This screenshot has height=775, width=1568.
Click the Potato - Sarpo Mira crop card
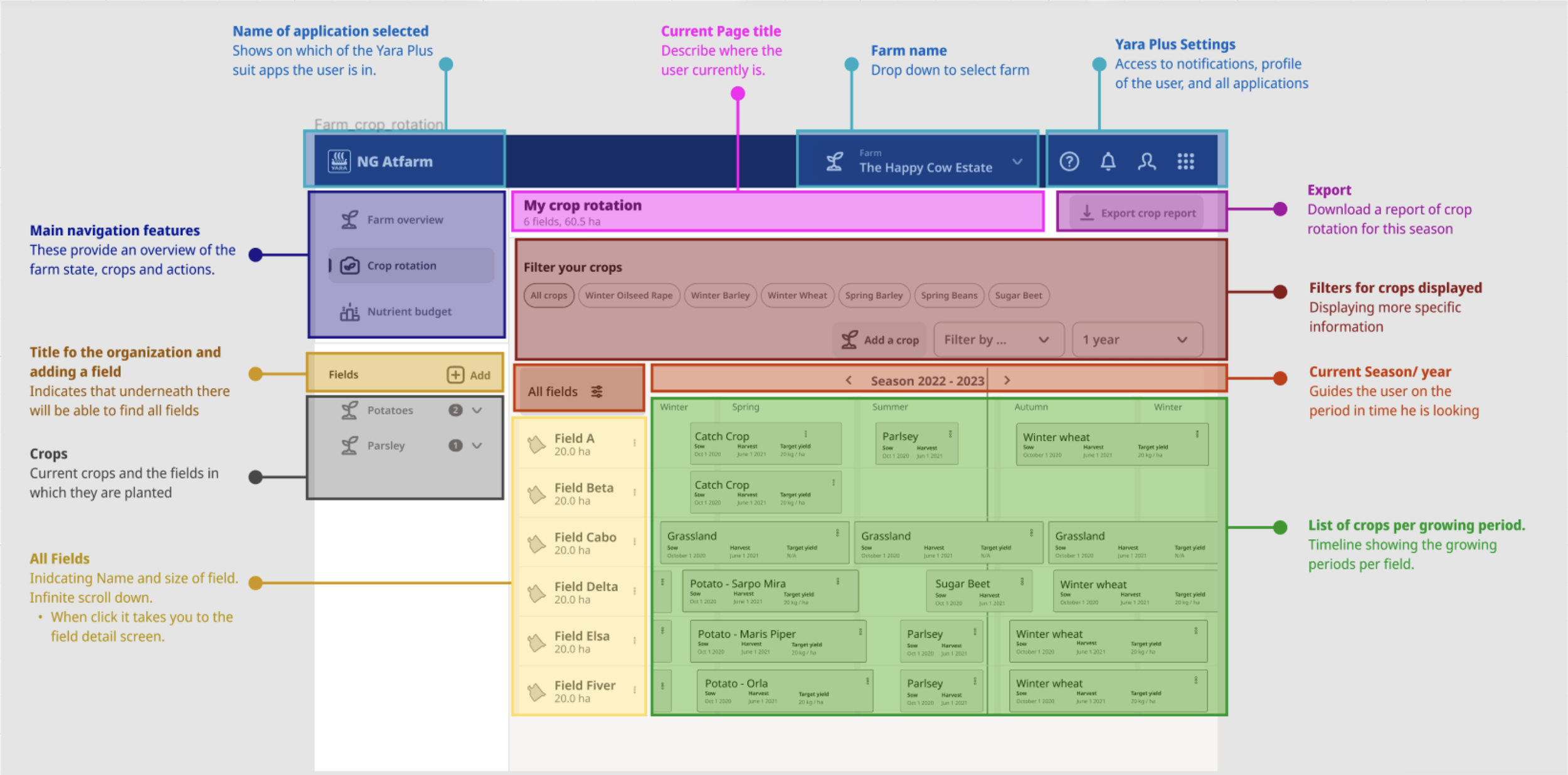coord(770,591)
